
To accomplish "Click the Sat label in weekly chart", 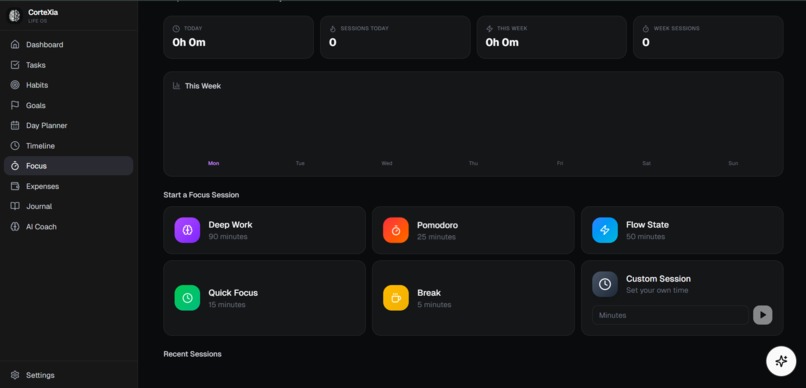I will pyautogui.click(x=647, y=163).
